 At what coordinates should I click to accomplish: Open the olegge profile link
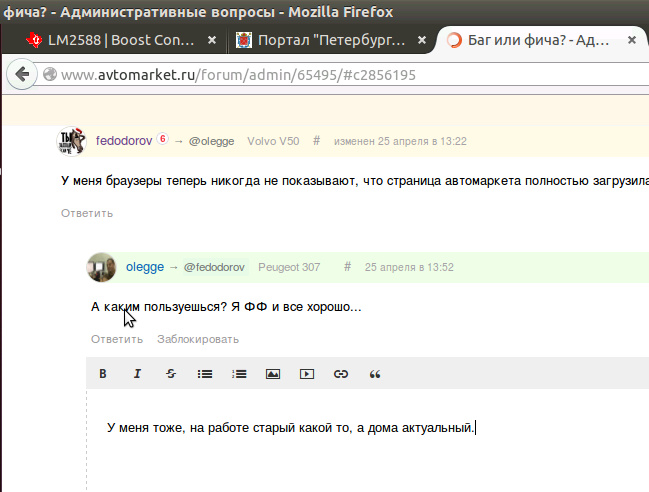tap(145, 267)
